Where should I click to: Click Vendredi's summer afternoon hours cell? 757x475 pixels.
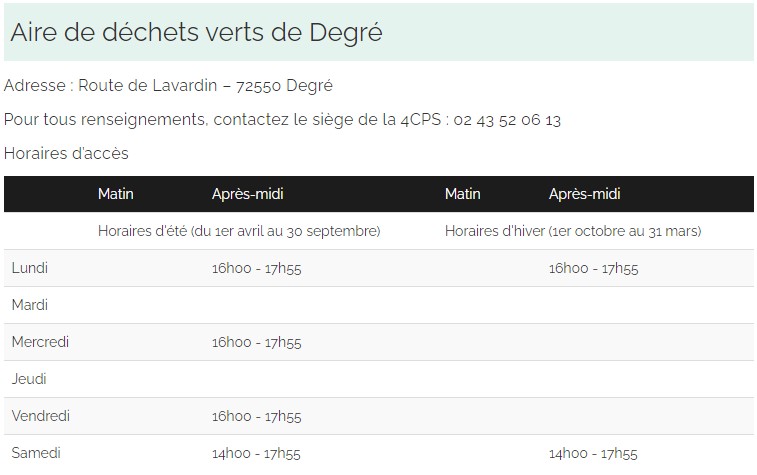click(256, 416)
